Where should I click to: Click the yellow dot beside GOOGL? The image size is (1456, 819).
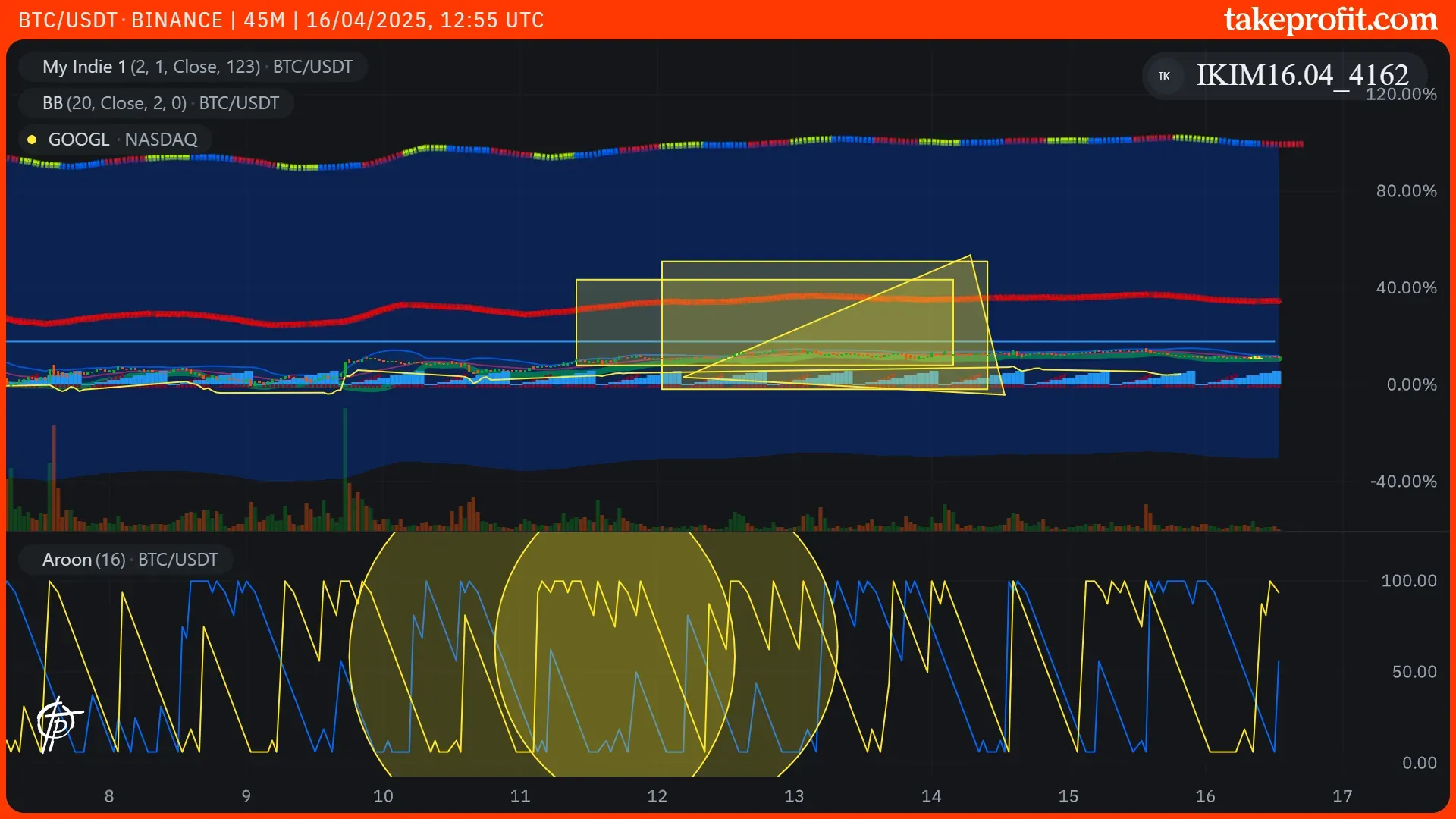point(32,140)
